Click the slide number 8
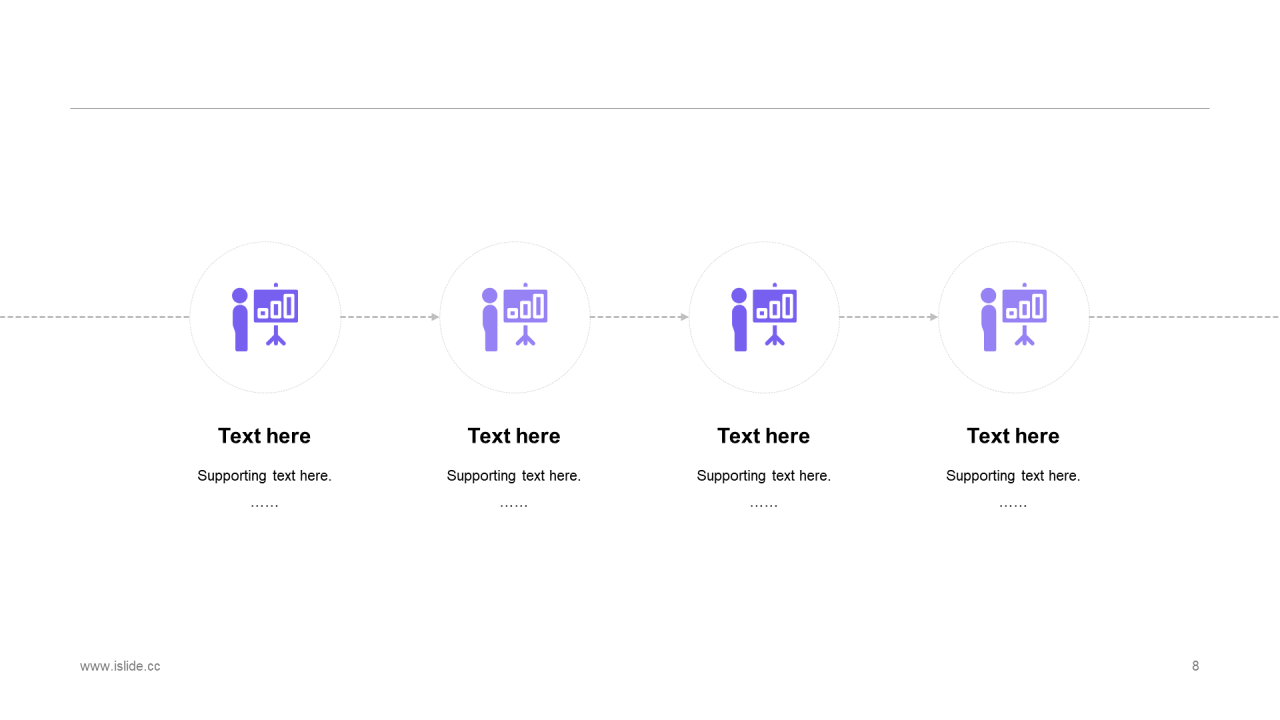1280x720 pixels. (x=1195, y=666)
